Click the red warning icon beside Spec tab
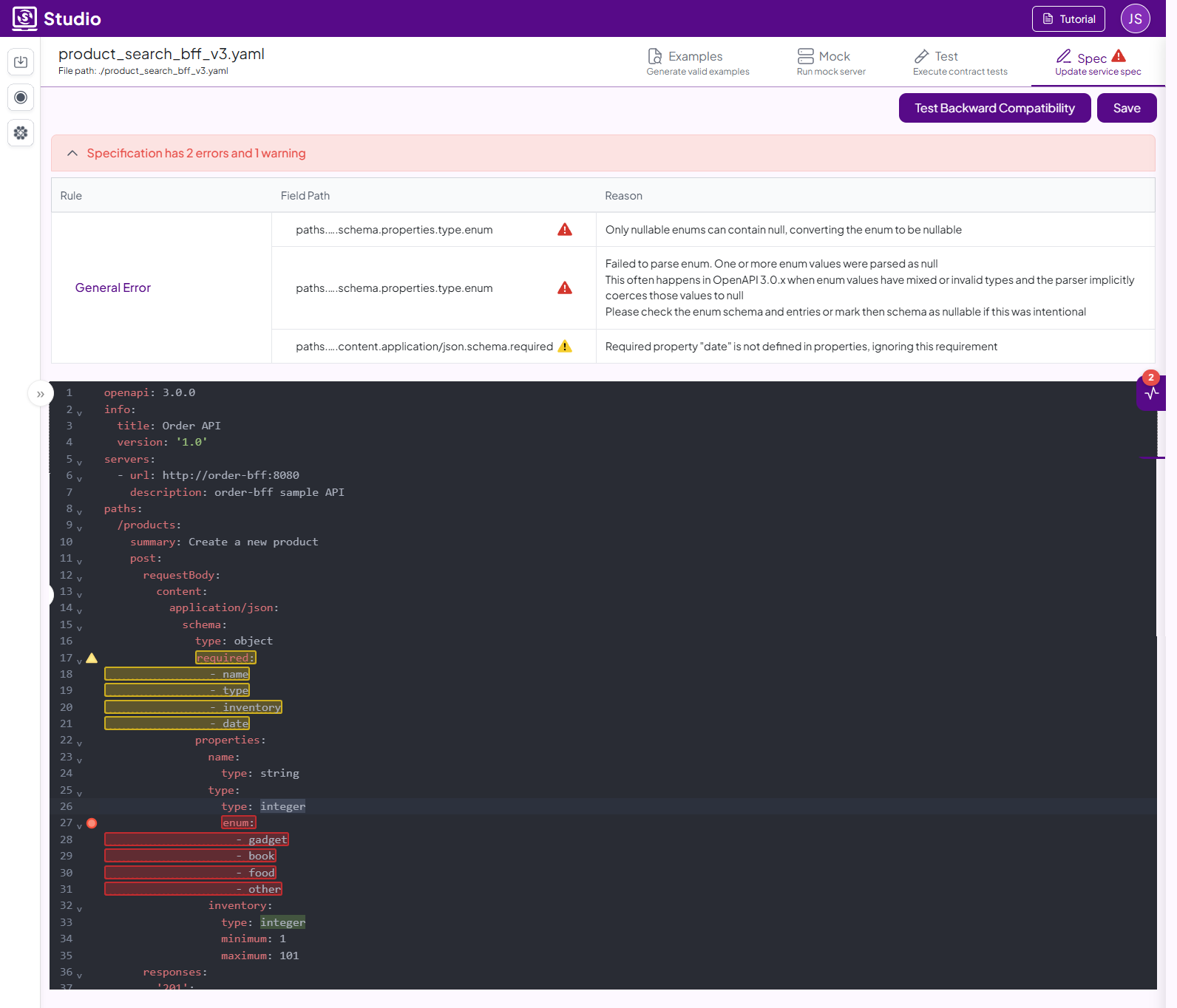1177x1008 pixels. click(1119, 56)
